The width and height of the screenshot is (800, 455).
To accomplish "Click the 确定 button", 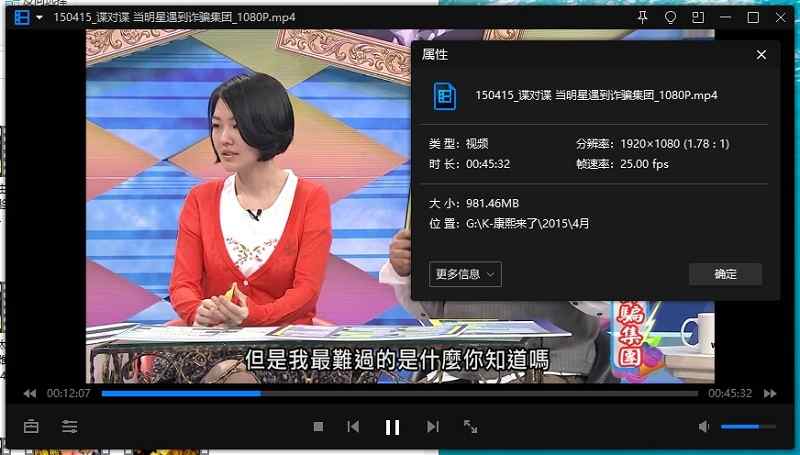I will pos(725,274).
